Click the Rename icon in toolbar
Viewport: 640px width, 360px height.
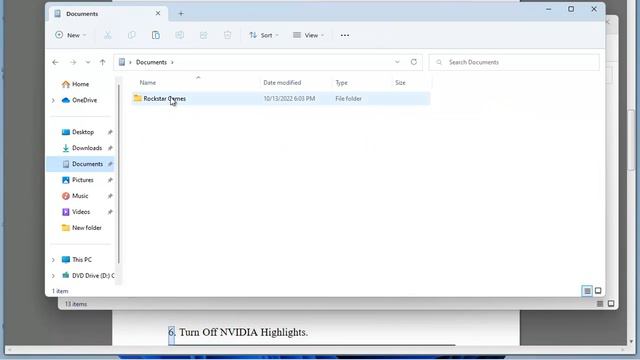point(180,35)
